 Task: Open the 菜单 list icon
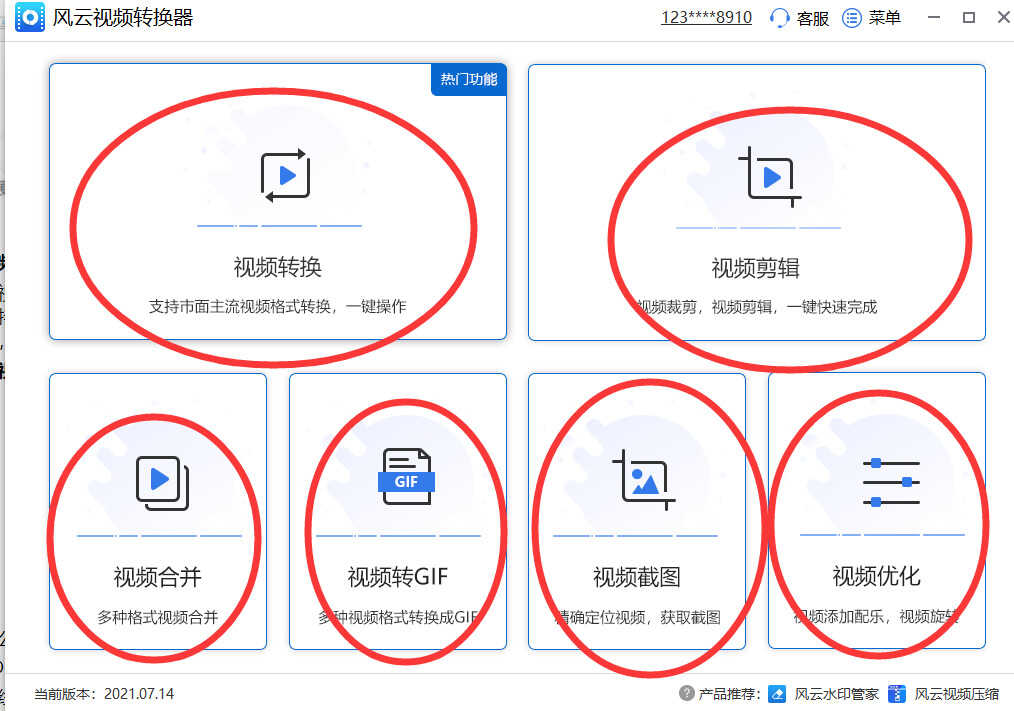(x=852, y=17)
